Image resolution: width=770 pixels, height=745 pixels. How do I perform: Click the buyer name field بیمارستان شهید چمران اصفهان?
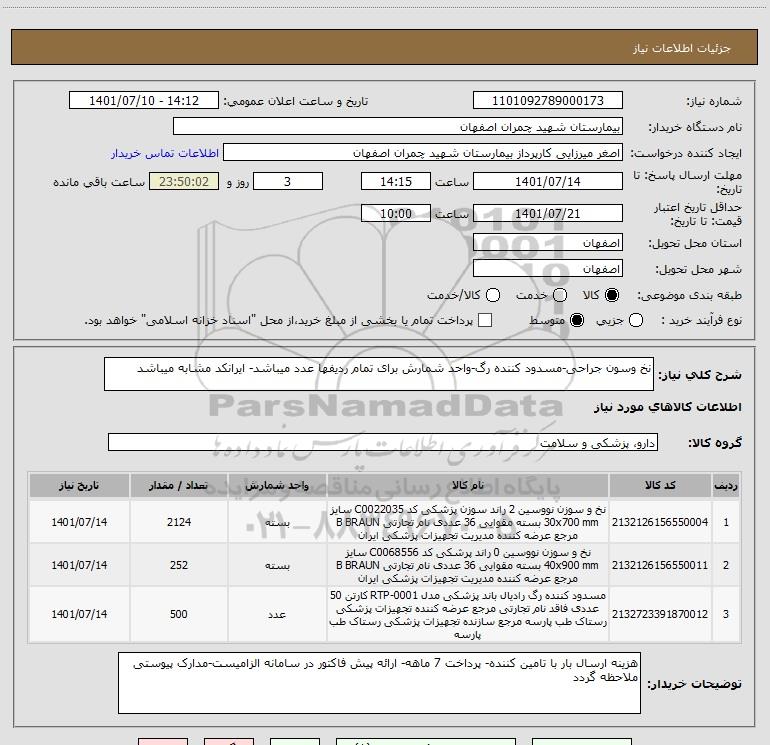[398, 127]
